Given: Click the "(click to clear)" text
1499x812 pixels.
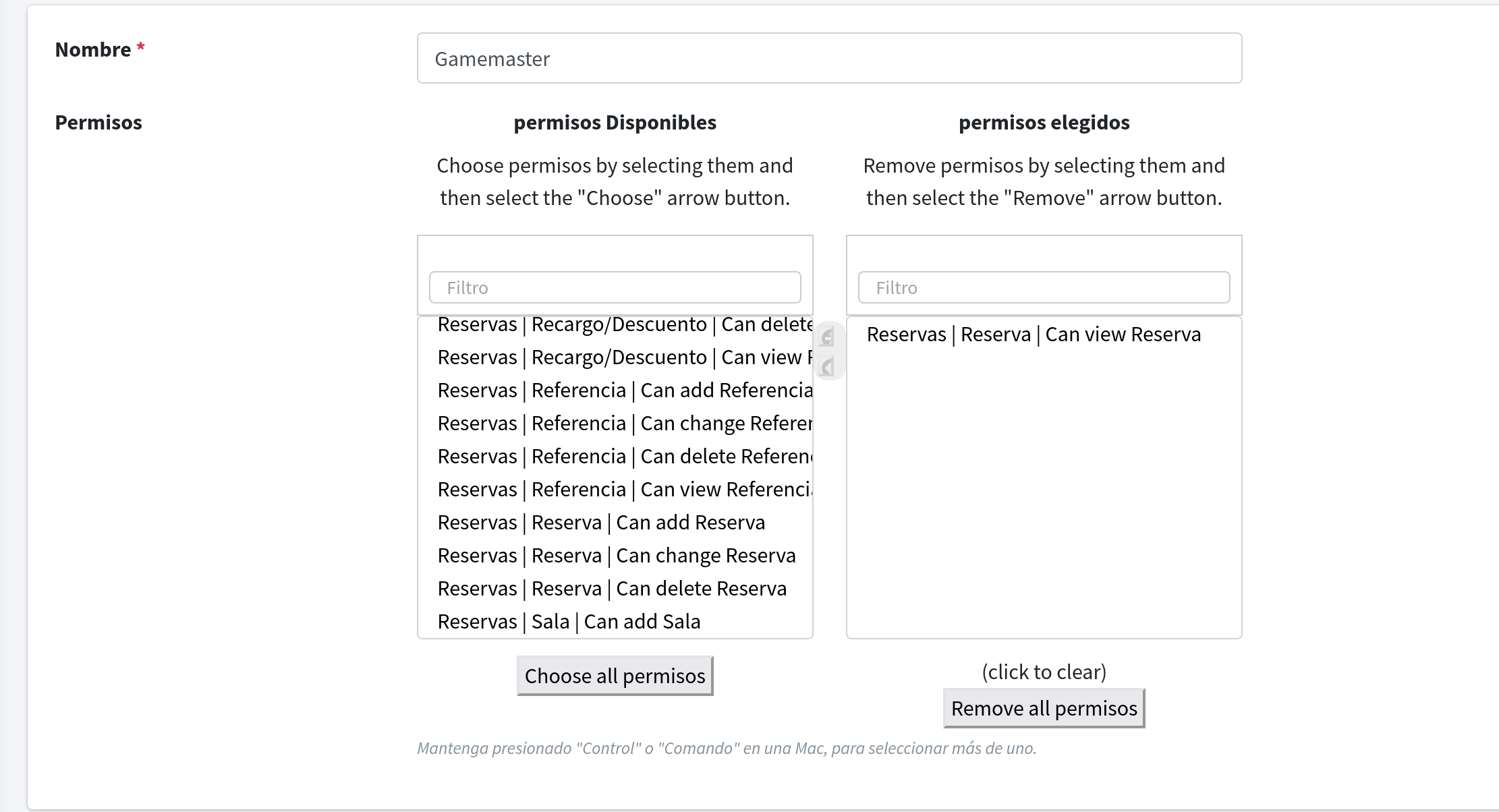Looking at the screenshot, I should click(1044, 672).
